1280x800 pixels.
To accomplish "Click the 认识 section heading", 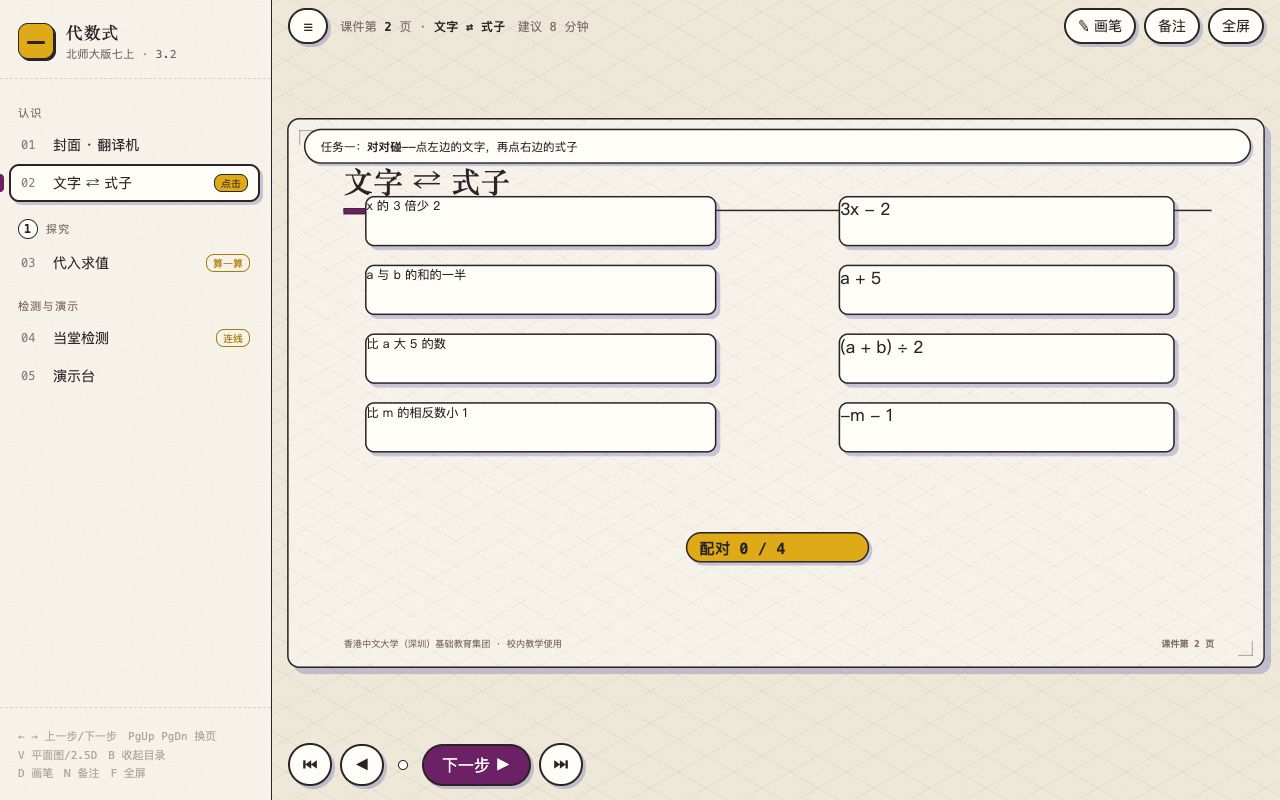I will 30,113.
